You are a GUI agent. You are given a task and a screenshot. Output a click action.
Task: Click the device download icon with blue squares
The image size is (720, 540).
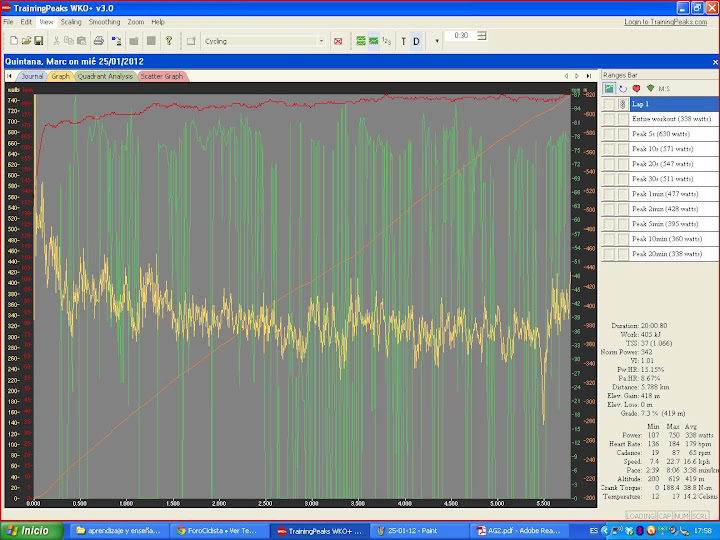116,41
